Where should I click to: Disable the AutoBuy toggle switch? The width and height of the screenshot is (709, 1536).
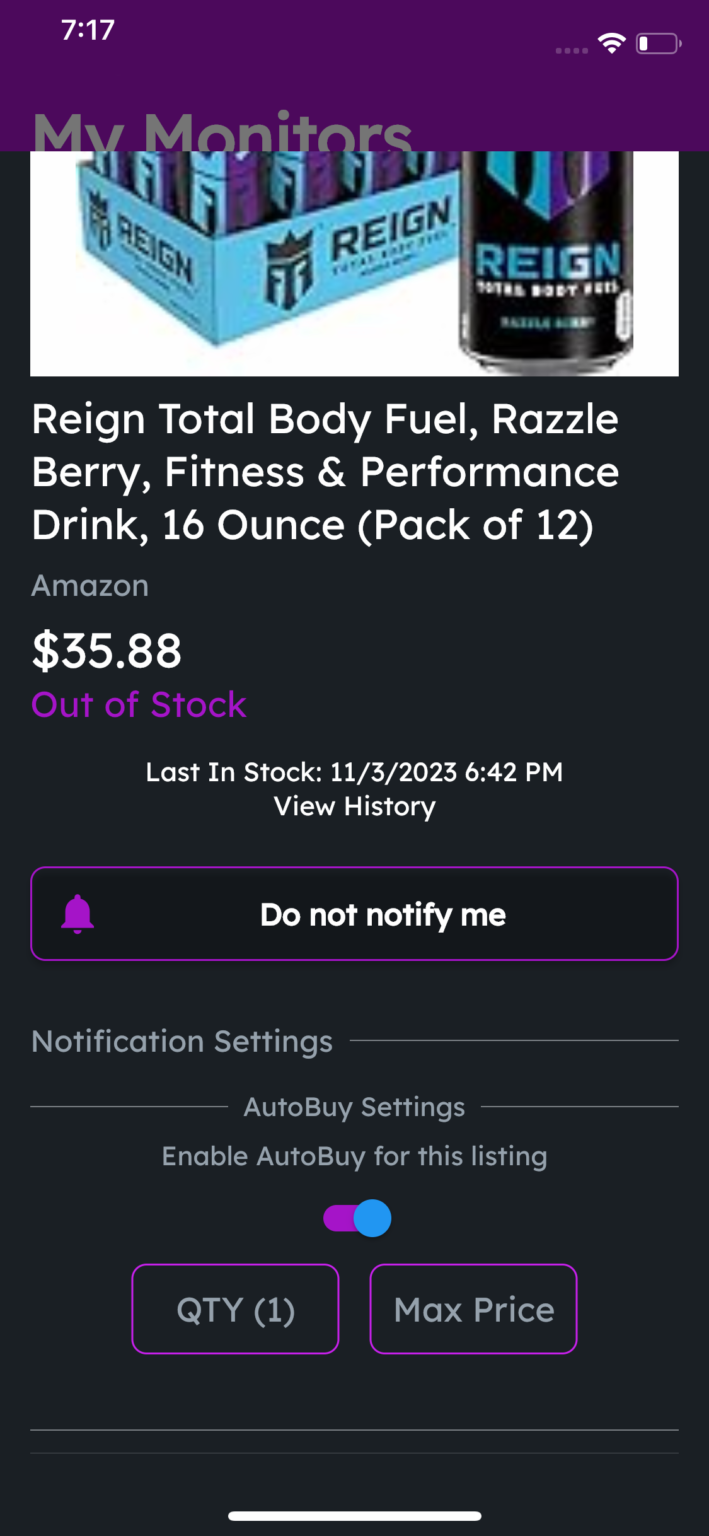(x=354, y=1217)
